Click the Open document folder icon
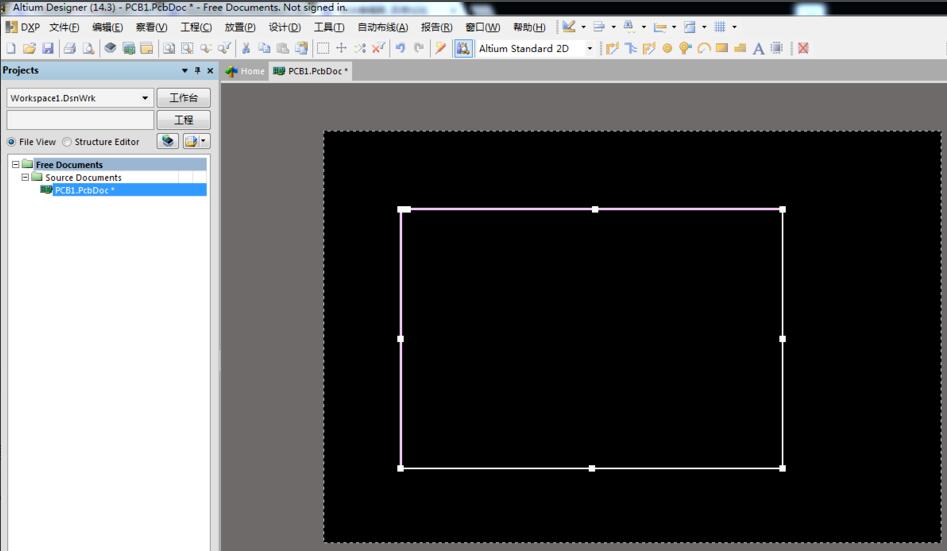This screenshot has height=551, width=947. click(x=29, y=48)
